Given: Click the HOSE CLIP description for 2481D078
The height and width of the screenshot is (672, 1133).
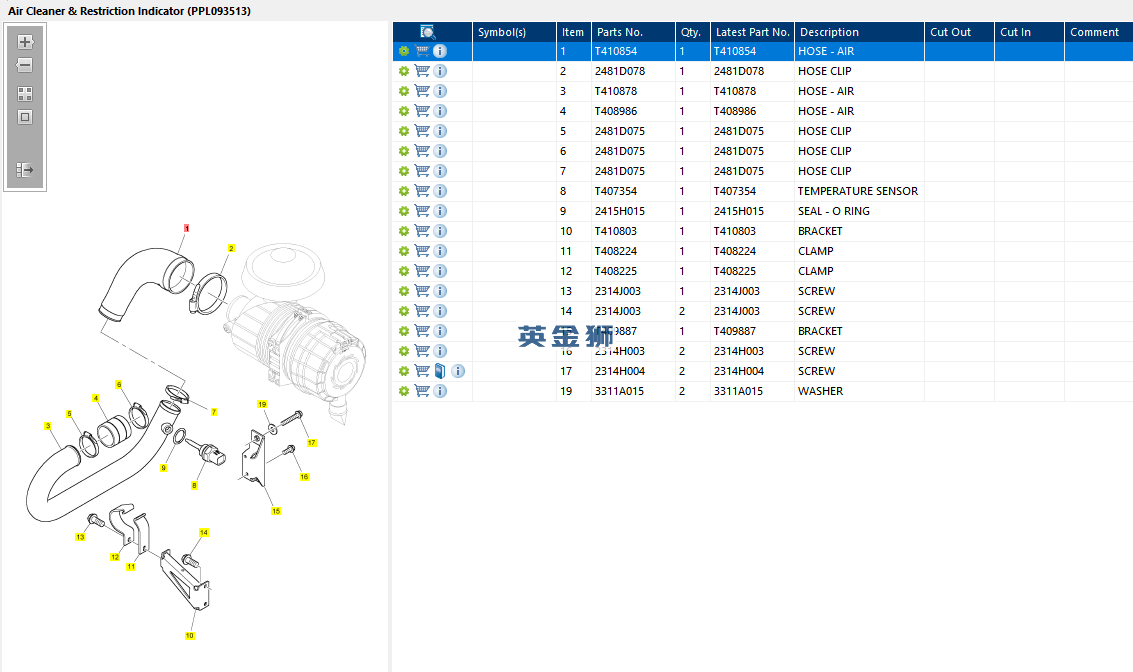Looking at the screenshot, I should [824, 71].
